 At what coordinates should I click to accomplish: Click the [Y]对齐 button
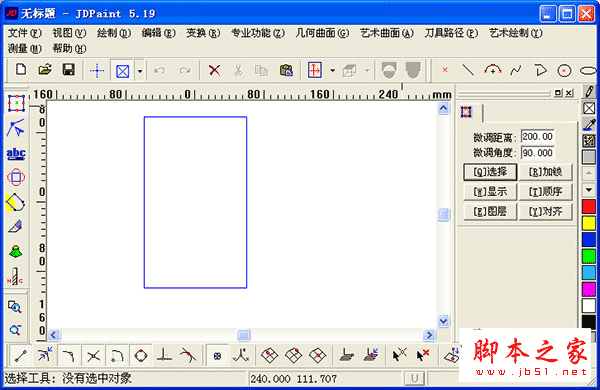coord(545,211)
